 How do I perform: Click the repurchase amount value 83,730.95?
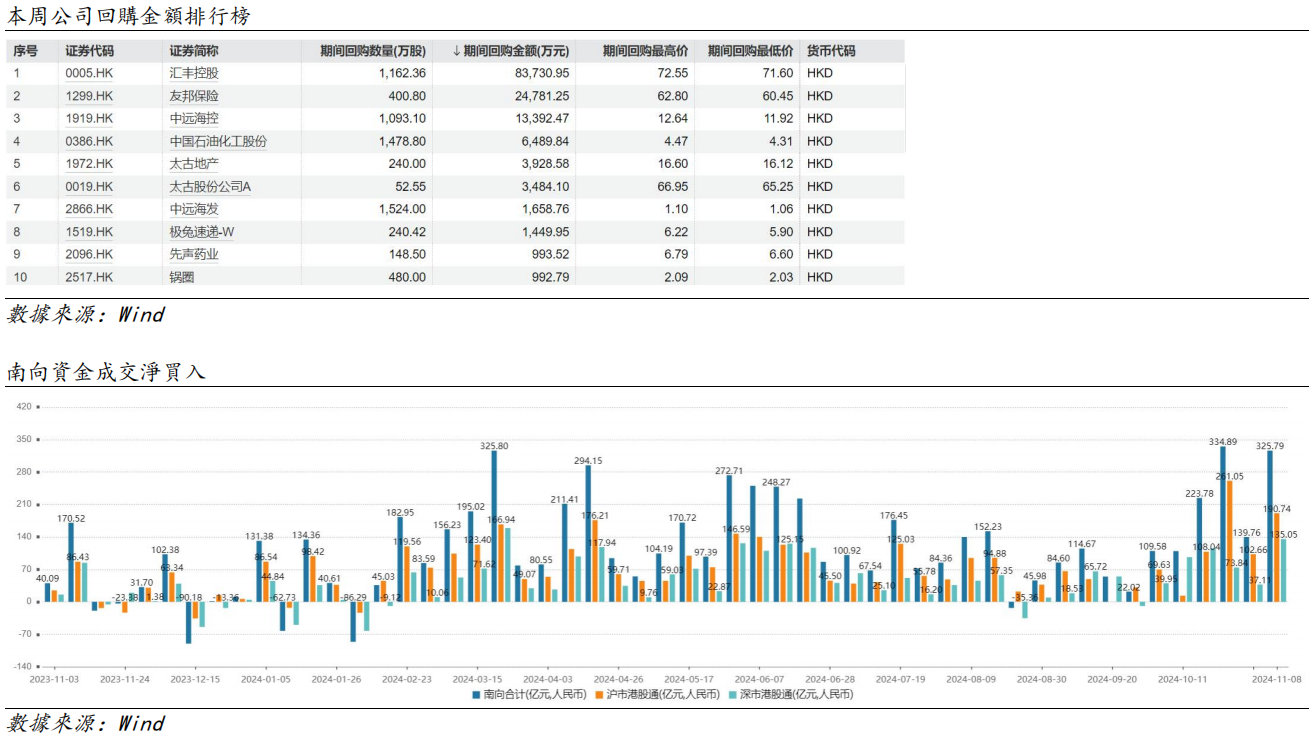[542, 73]
